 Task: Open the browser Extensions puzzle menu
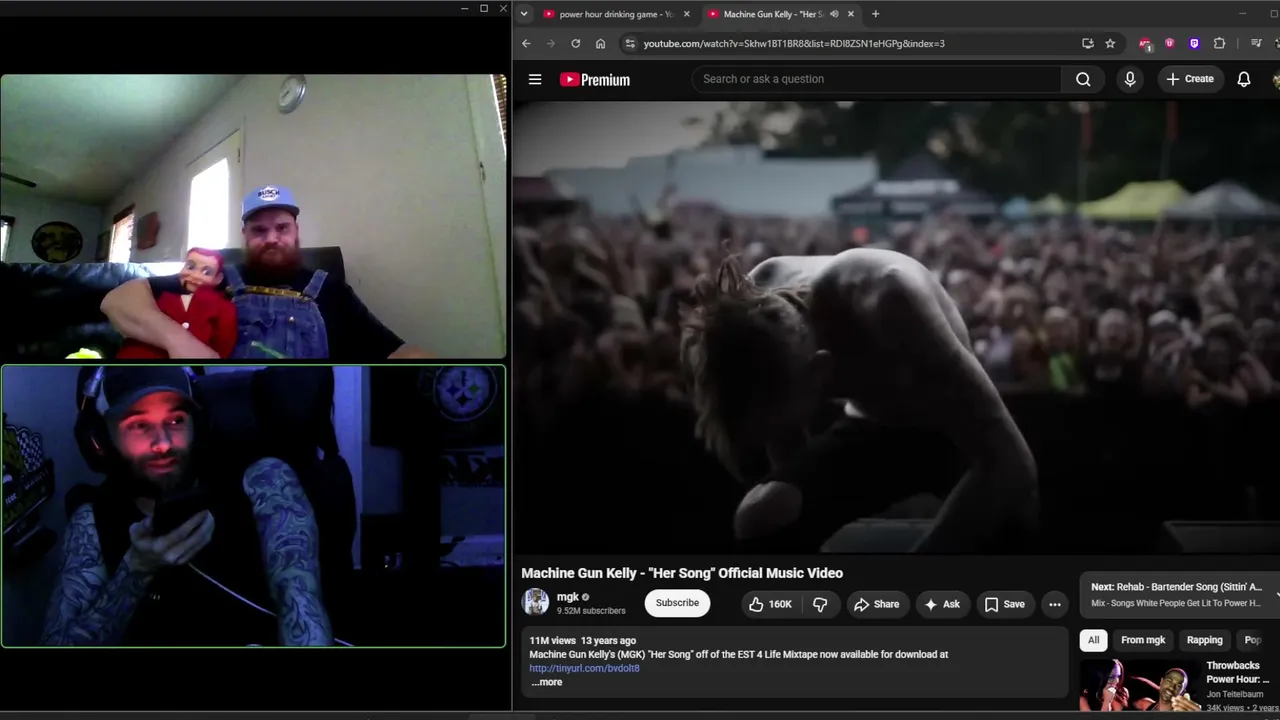tap(1219, 43)
